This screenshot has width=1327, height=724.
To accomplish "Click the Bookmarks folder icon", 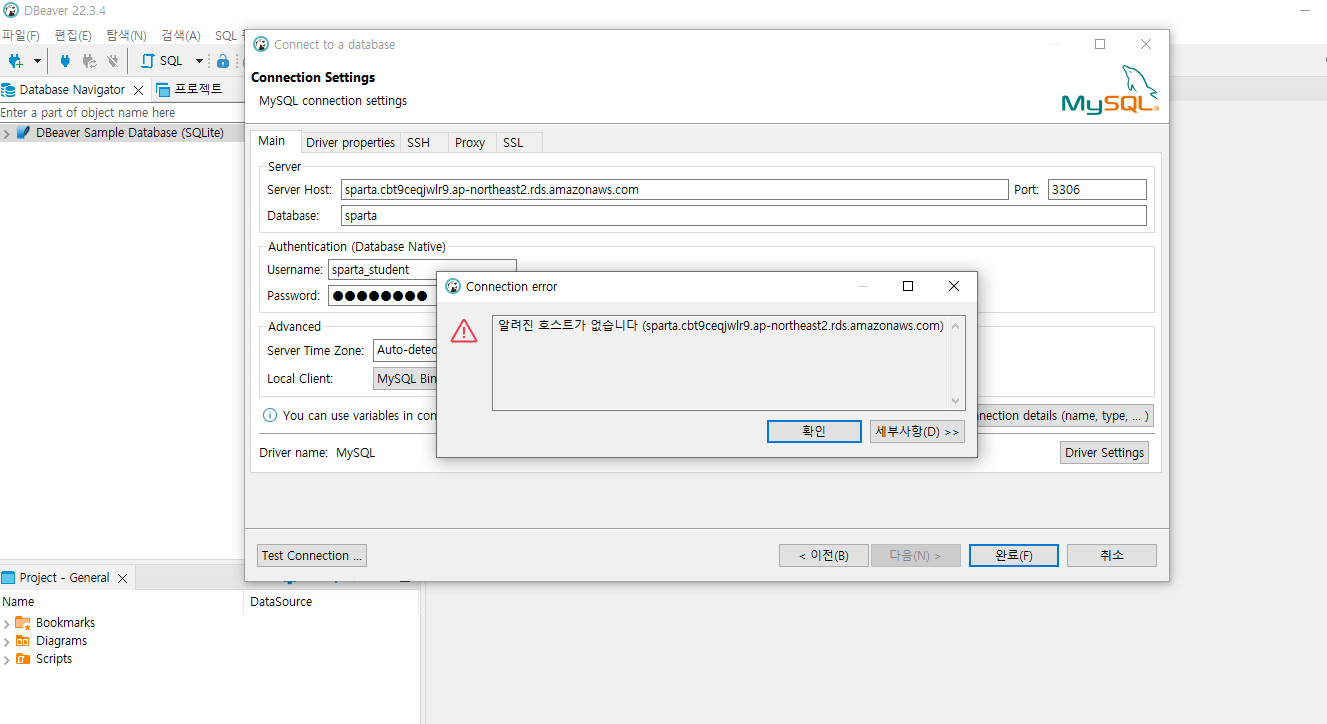I will coord(23,622).
